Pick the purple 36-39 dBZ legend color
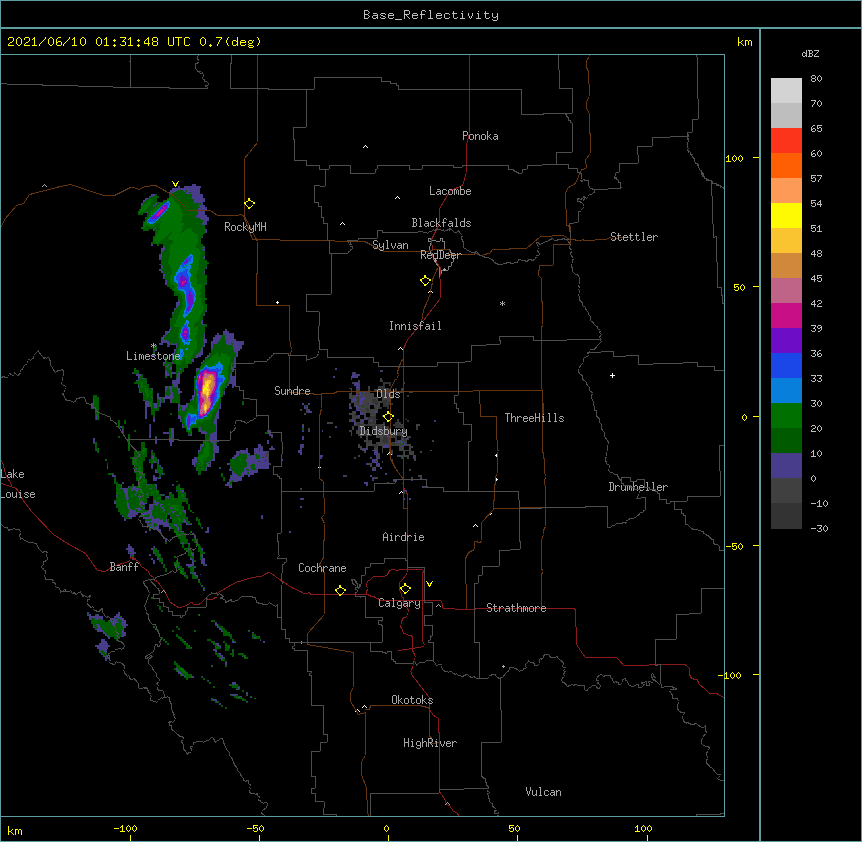 coord(786,340)
